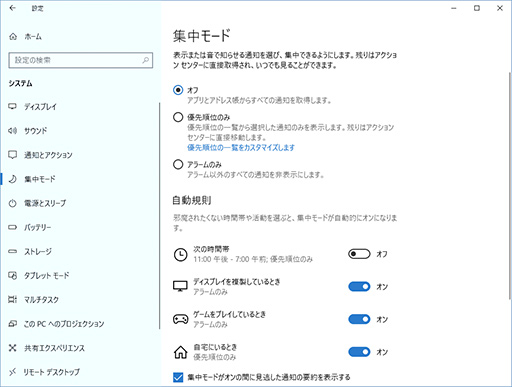Click the 集中モード moon icon
512x387 pixels.
[x=12, y=179]
